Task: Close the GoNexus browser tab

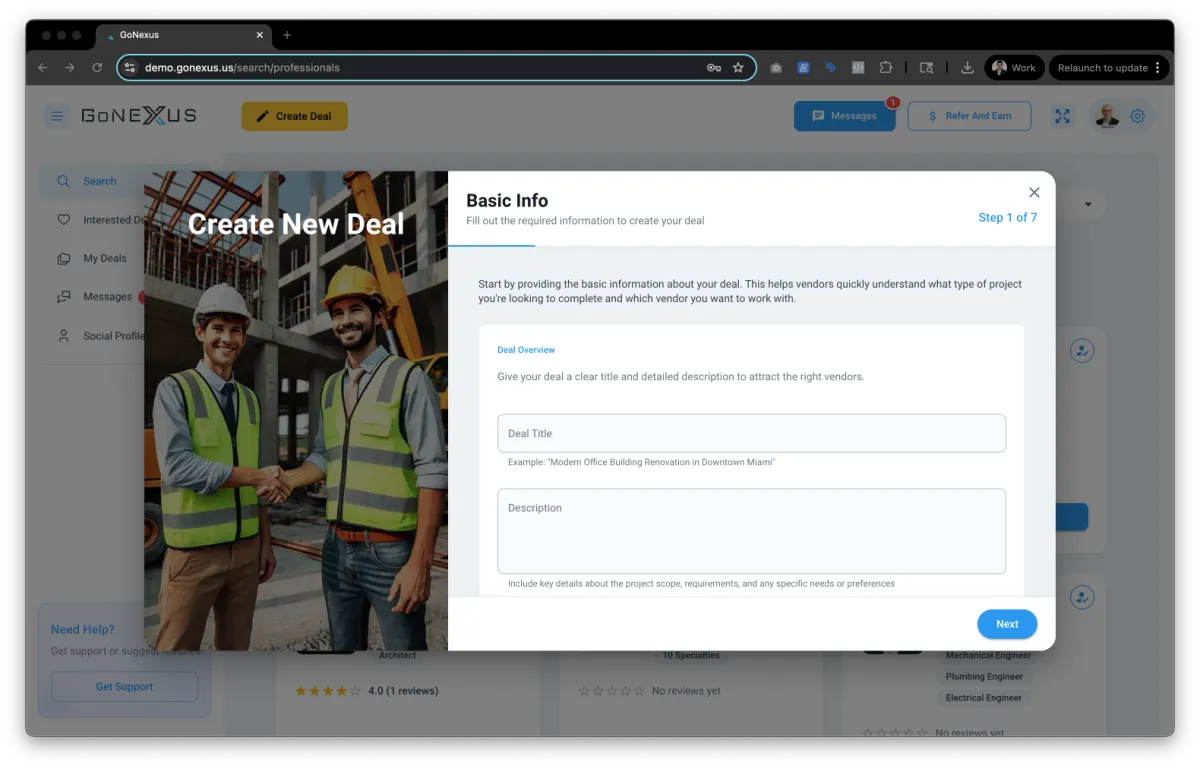Action: coord(260,35)
